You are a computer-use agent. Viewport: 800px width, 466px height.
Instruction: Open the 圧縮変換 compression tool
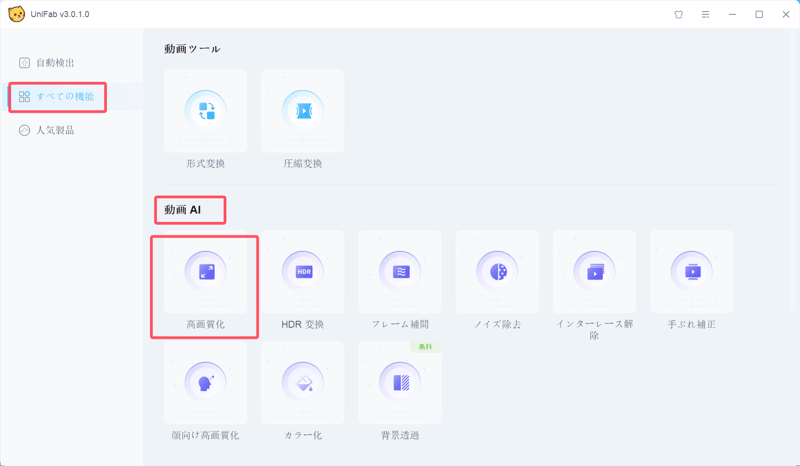(x=302, y=112)
